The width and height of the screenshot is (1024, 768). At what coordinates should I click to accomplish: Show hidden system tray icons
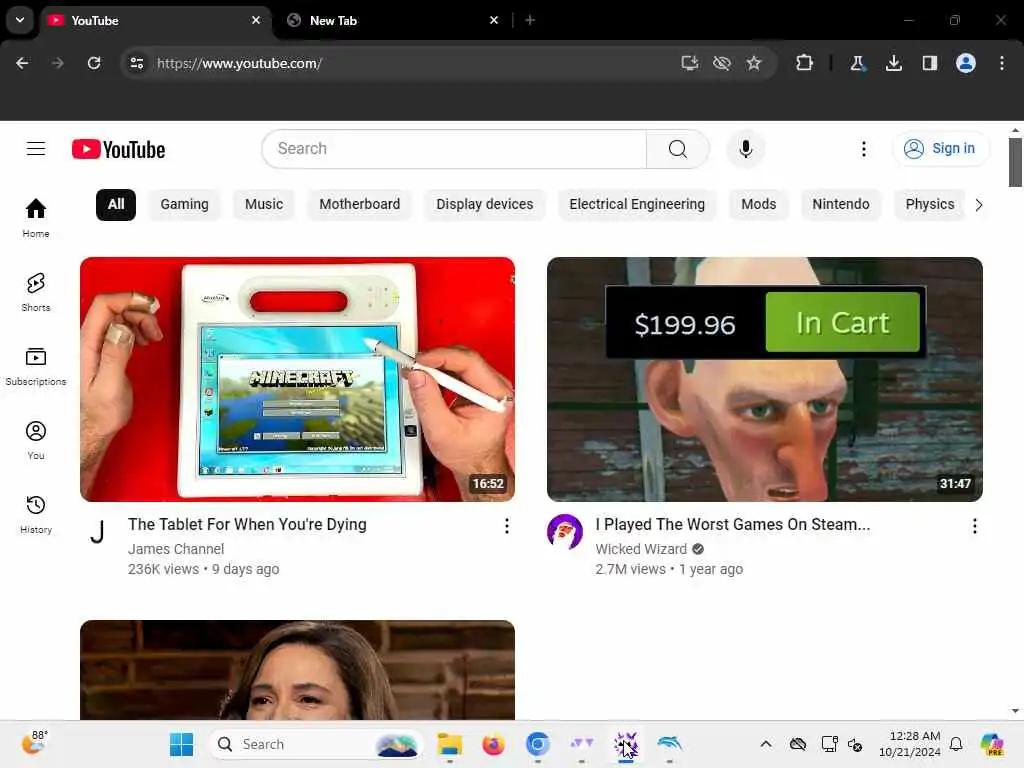[765, 744]
